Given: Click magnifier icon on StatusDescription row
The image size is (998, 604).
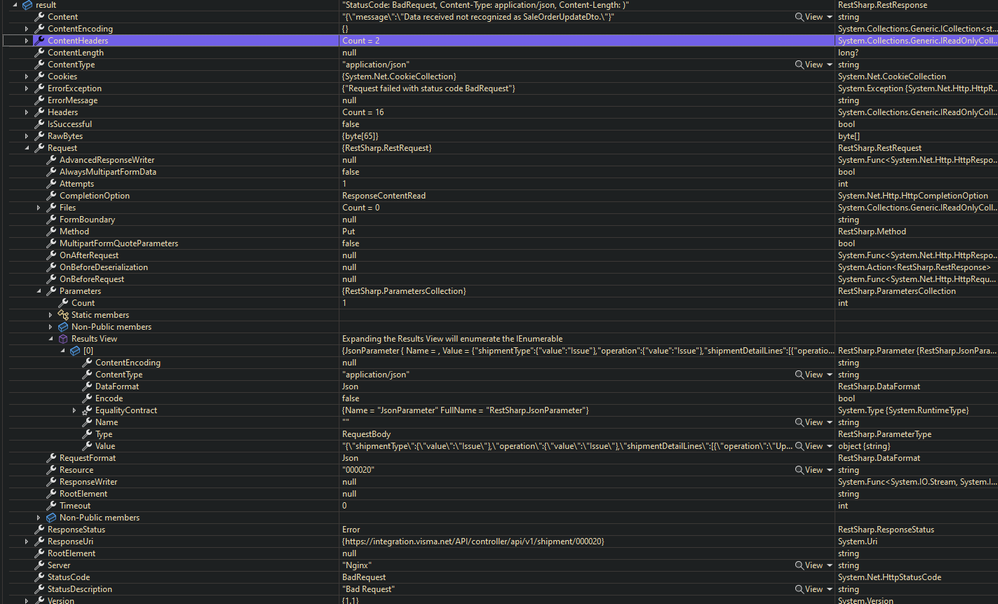Looking at the screenshot, I should point(799,589).
